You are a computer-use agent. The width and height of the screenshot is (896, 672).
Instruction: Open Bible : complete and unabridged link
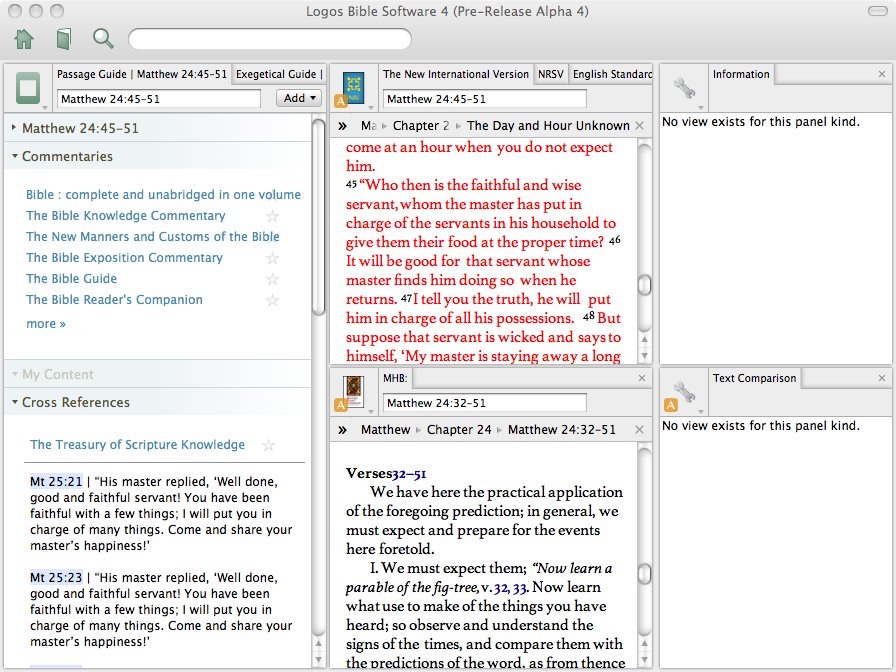(163, 195)
